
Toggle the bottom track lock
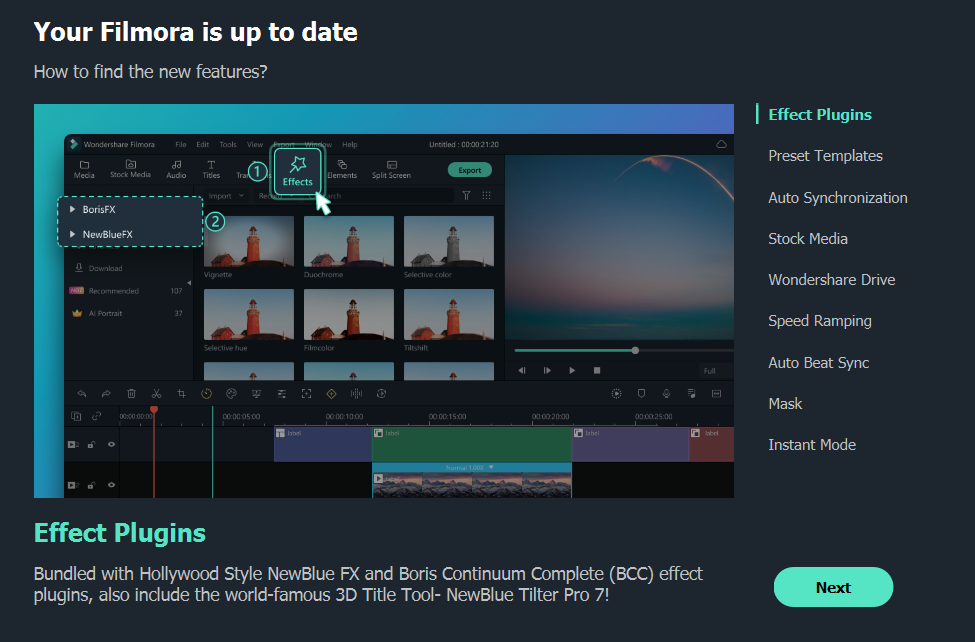91,485
